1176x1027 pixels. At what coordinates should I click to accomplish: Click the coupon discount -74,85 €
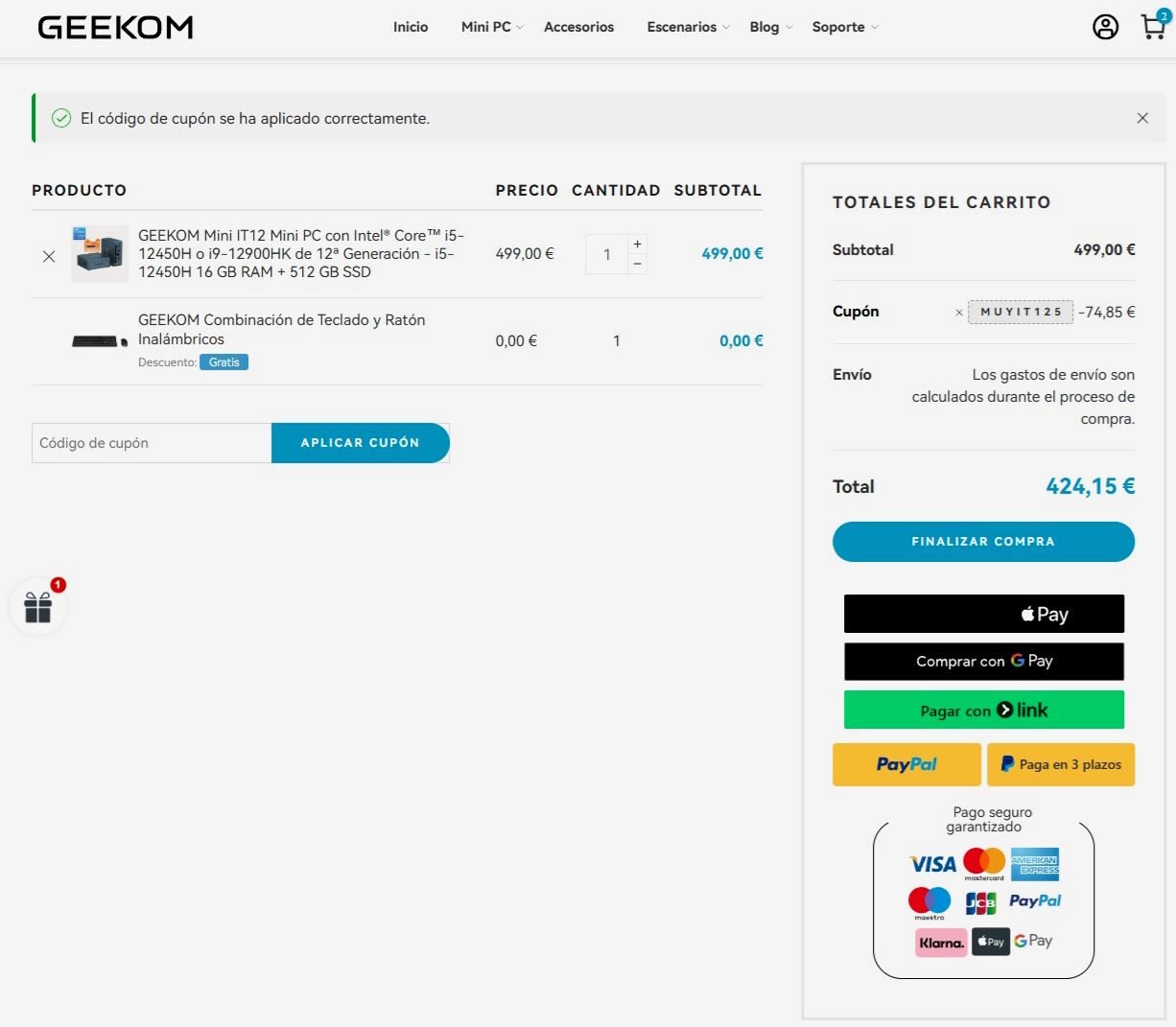pos(1106,312)
